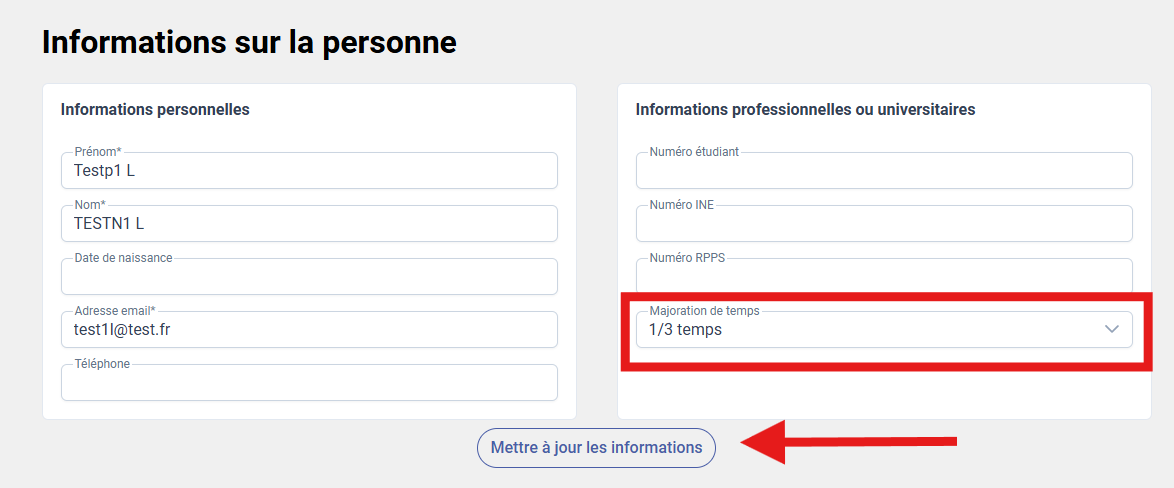Select the Nom field with TESTN1 L

pyautogui.click(x=309, y=224)
